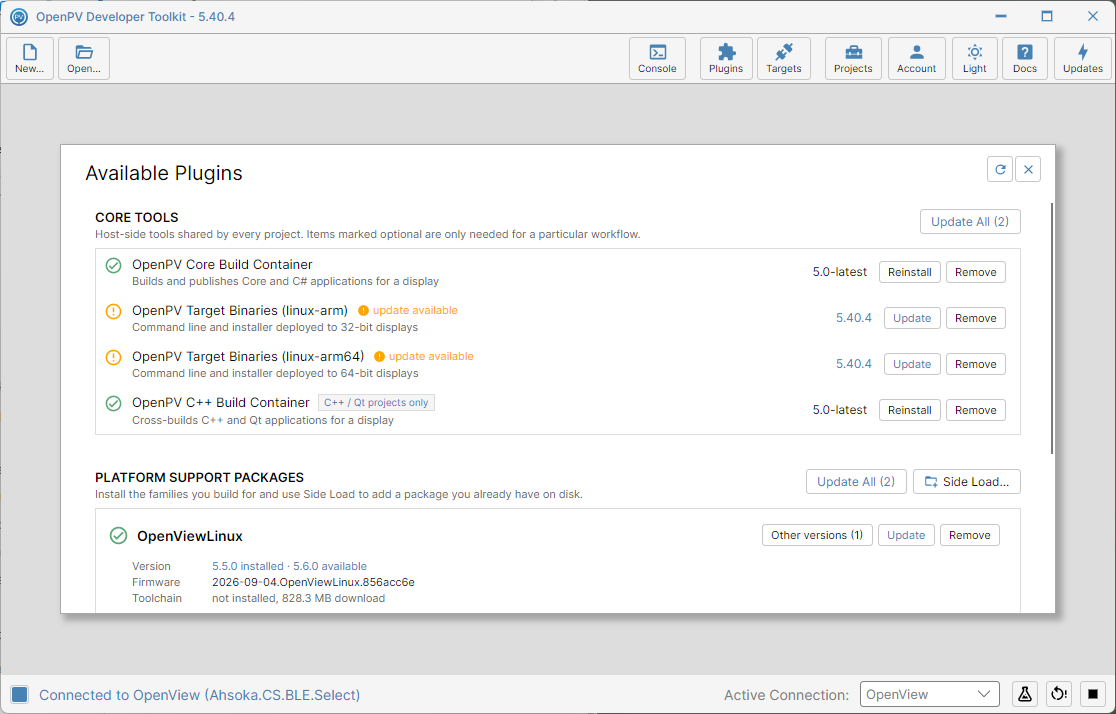The height and width of the screenshot is (714, 1116).
Task: Click green check icon beside OpenViewLinux
Action: pos(118,535)
